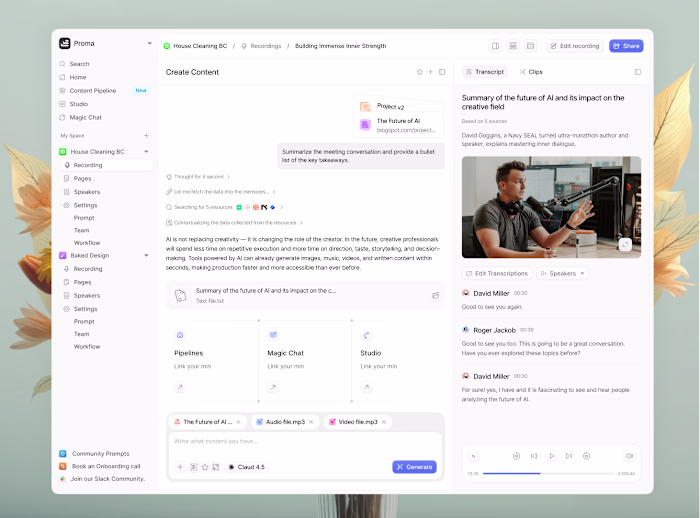700x518 pixels.
Task: Expand 'Let me fetch the data' step
Action: [221, 192]
